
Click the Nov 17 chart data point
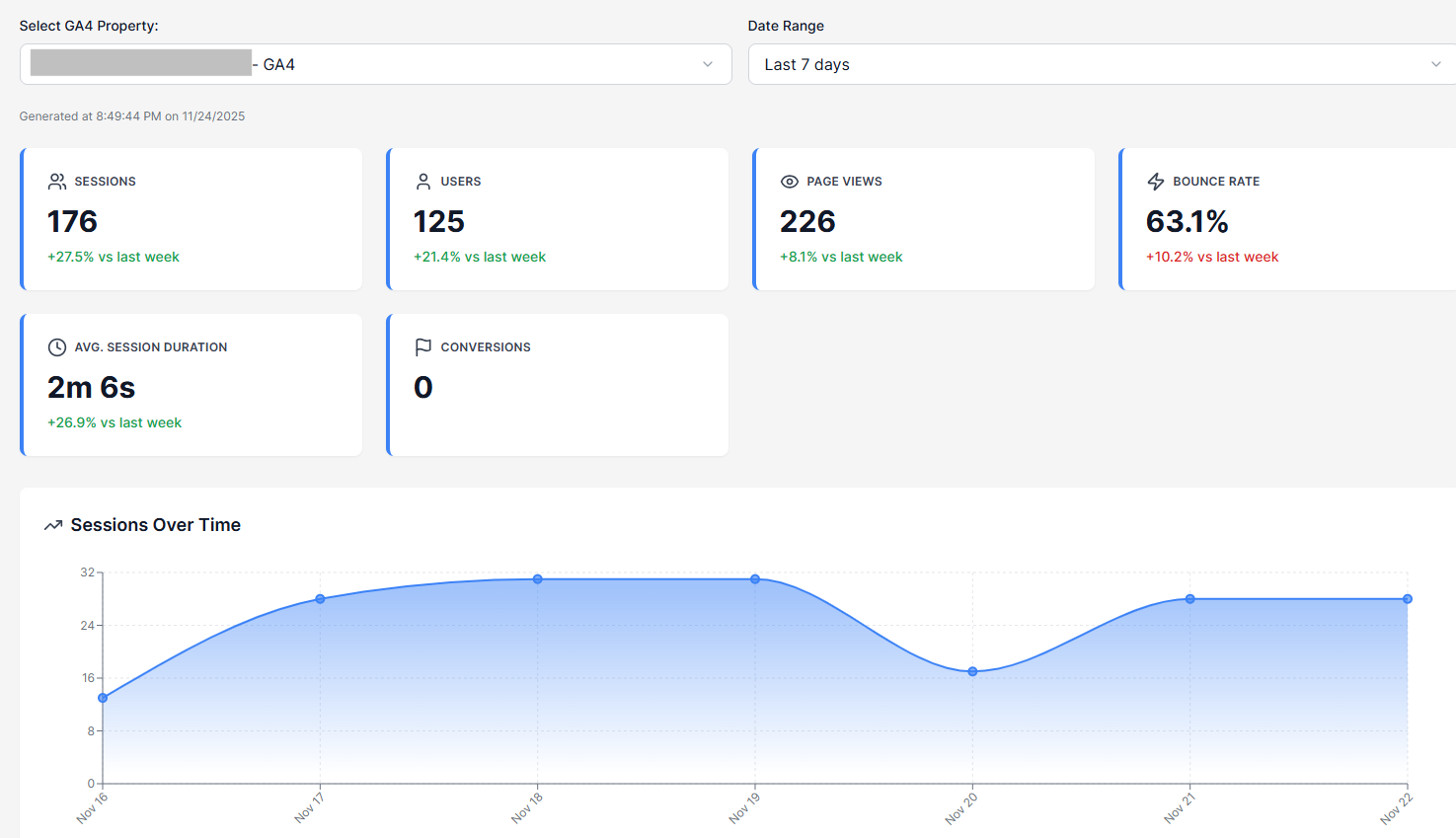pyautogui.click(x=320, y=599)
